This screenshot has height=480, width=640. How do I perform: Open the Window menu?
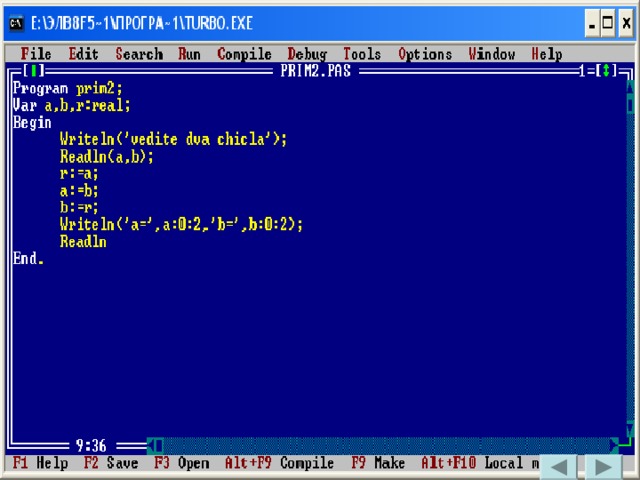click(491, 54)
